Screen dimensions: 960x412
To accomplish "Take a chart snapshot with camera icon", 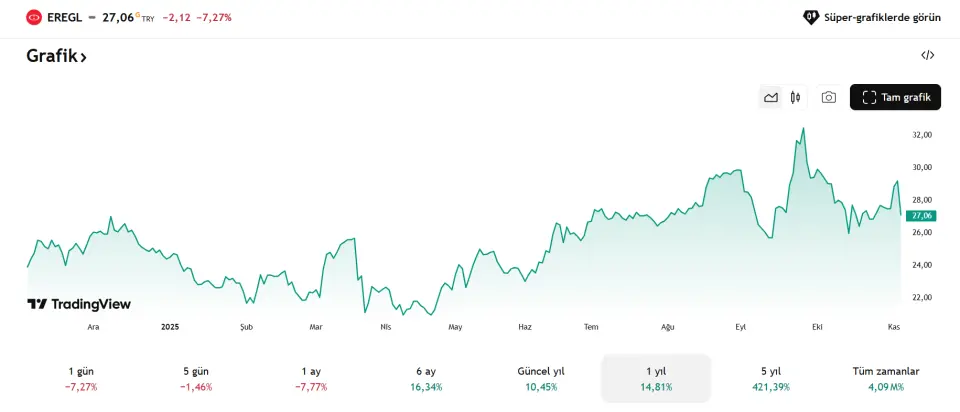I will point(829,97).
